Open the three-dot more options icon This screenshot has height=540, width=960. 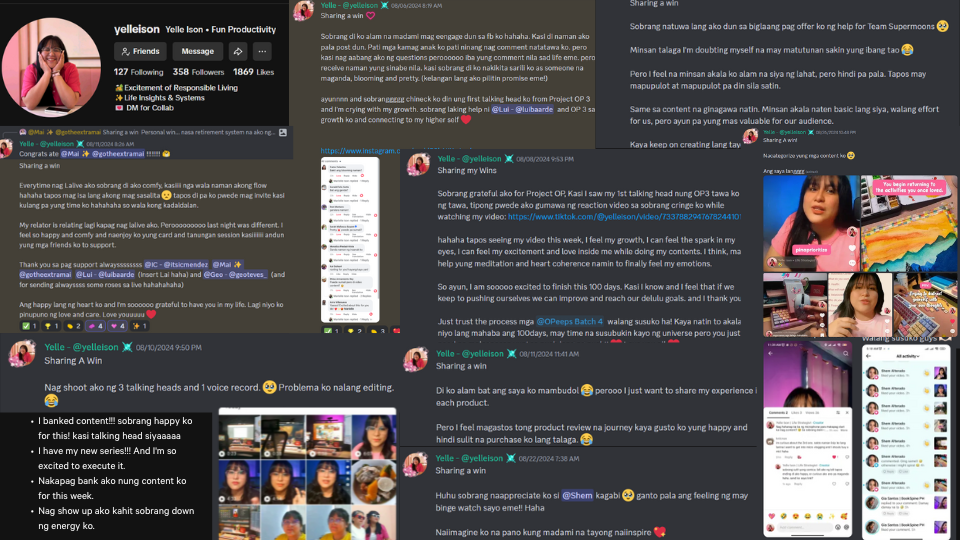pos(262,51)
